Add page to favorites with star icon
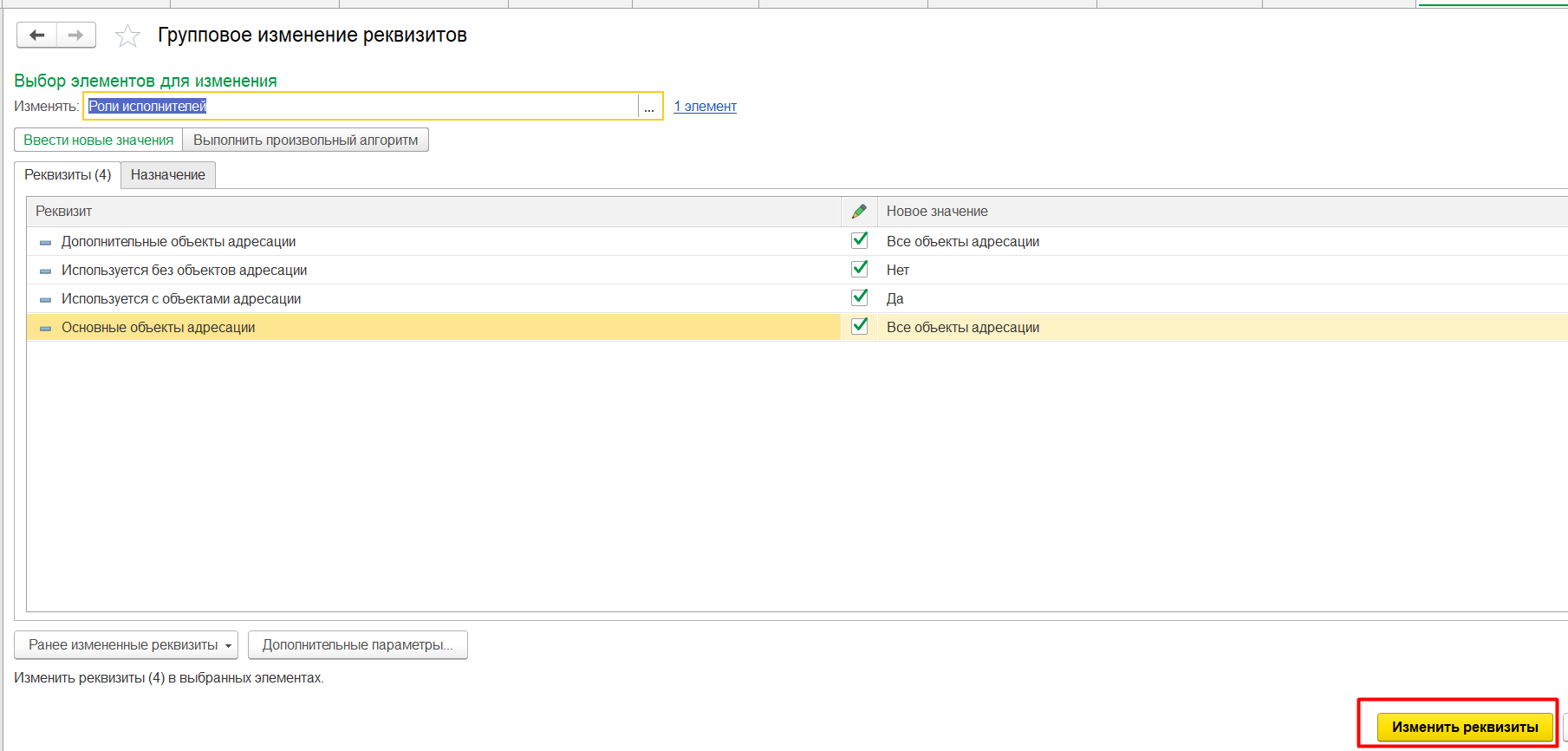 pyautogui.click(x=127, y=36)
